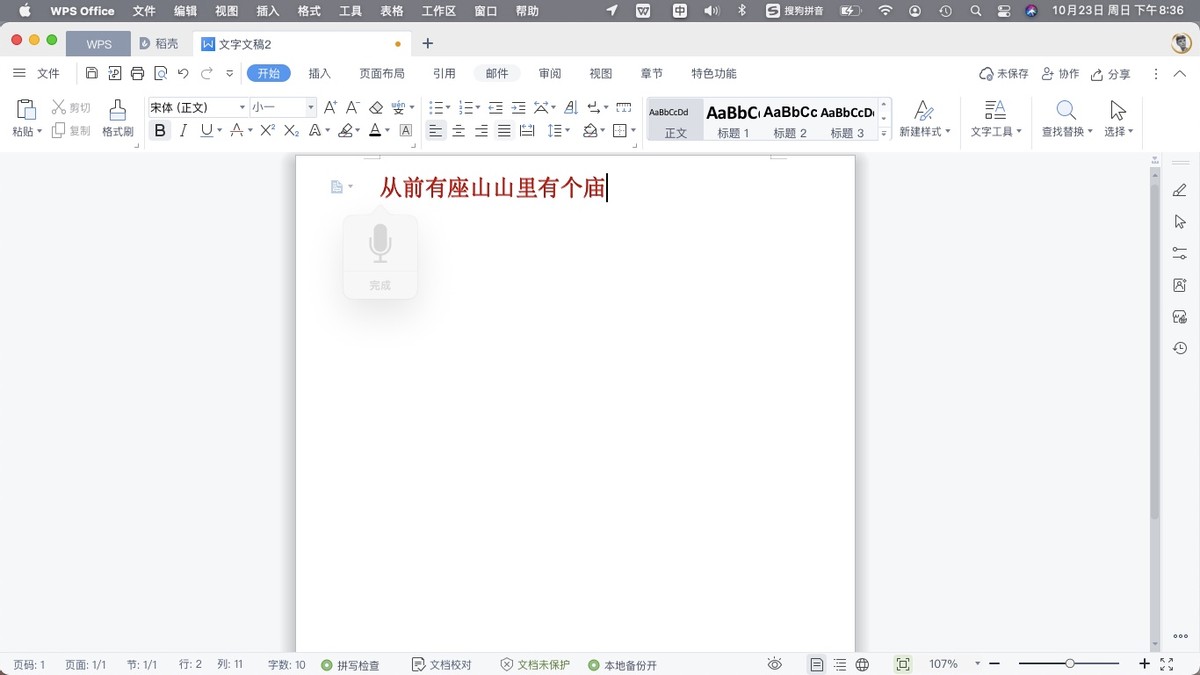1200x675 pixels.
Task: Switch to web layout globe view
Action: point(862,664)
